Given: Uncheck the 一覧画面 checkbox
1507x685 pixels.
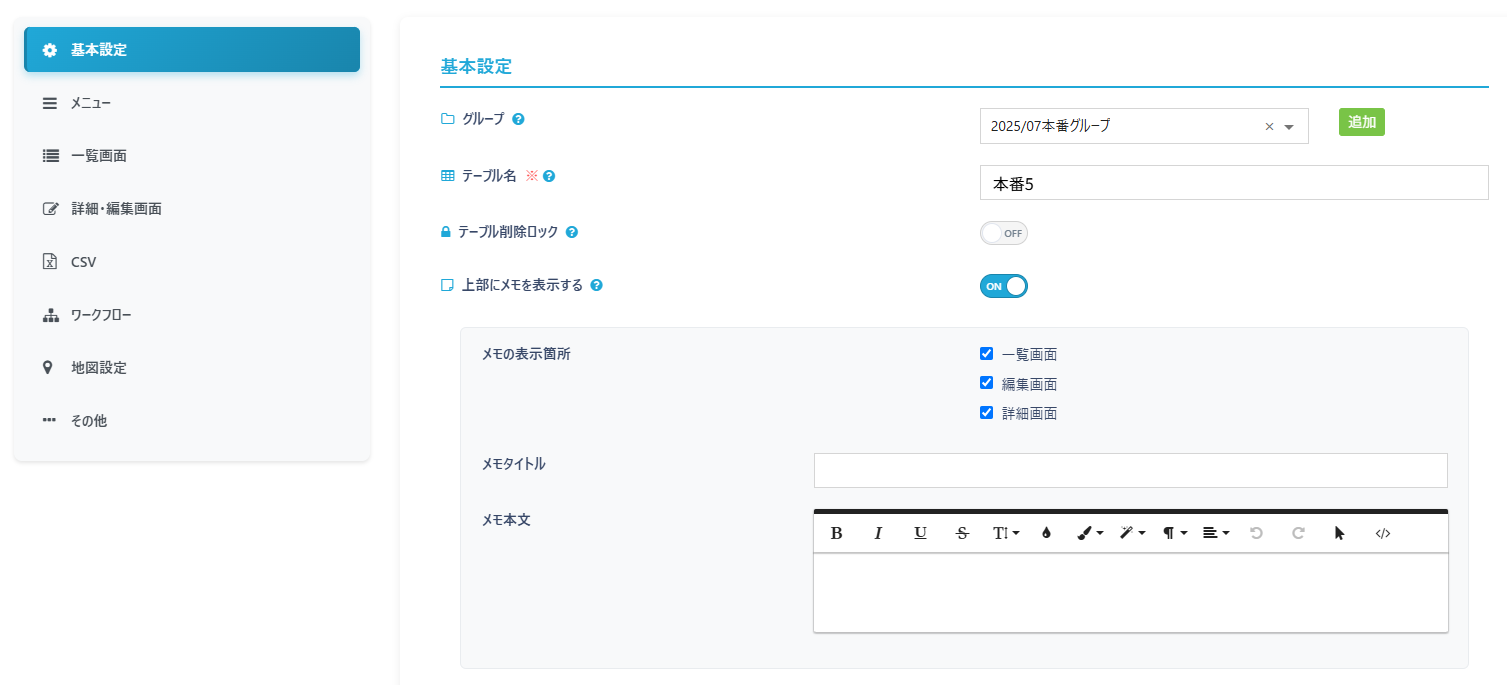Looking at the screenshot, I should click(986, 353).
